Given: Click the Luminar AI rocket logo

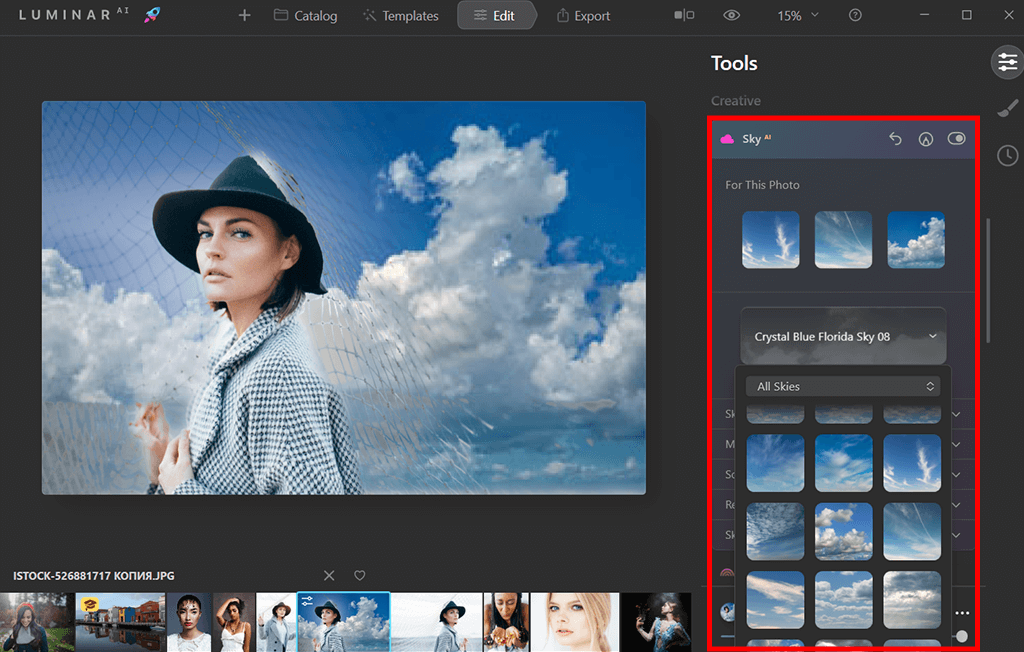Looking at the screenshot, I should pos(152,14).
